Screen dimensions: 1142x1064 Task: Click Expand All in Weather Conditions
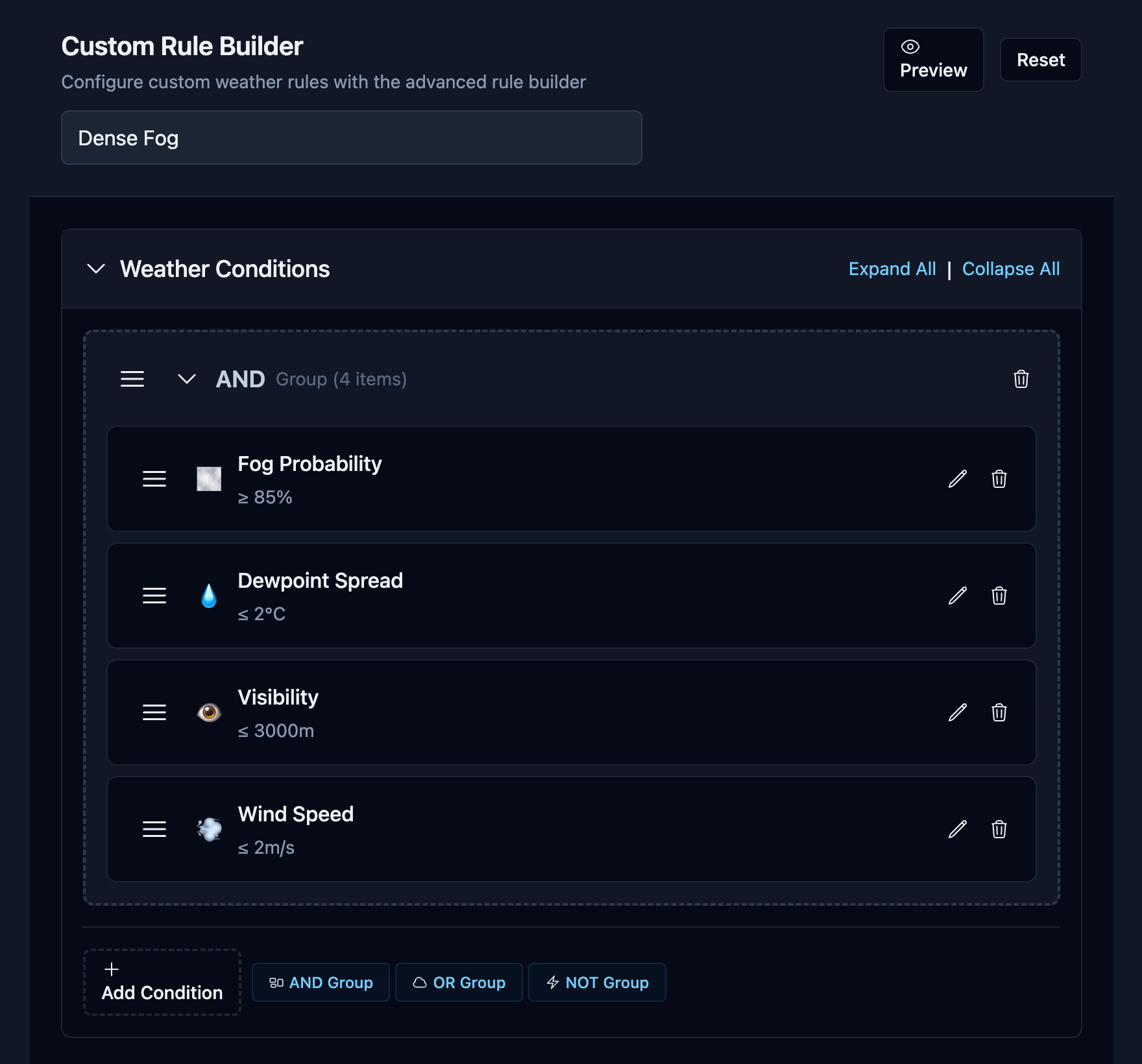click(x=892, y=269)
